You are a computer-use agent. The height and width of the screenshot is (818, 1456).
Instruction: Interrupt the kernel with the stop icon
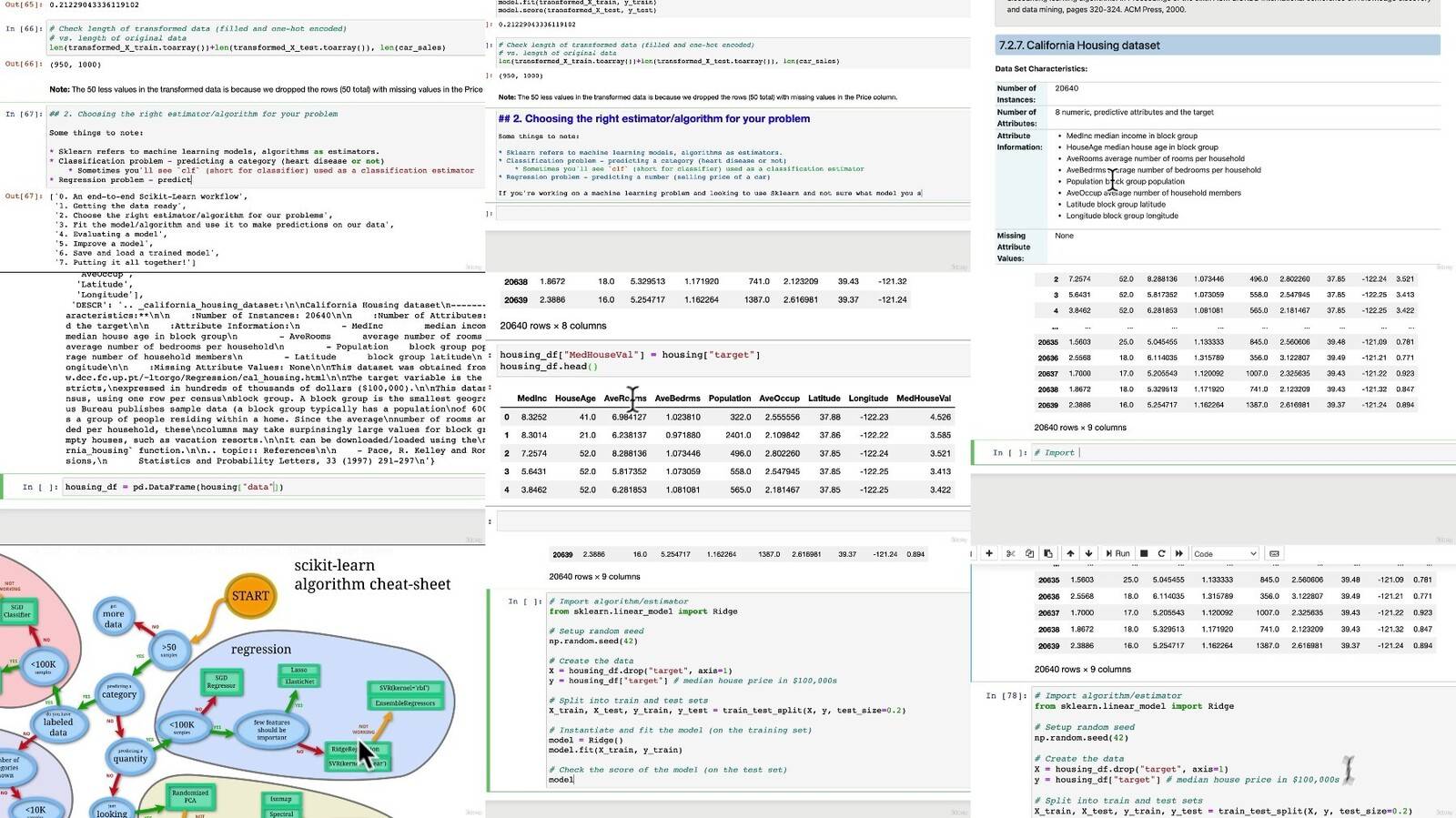click(1144, 553)
